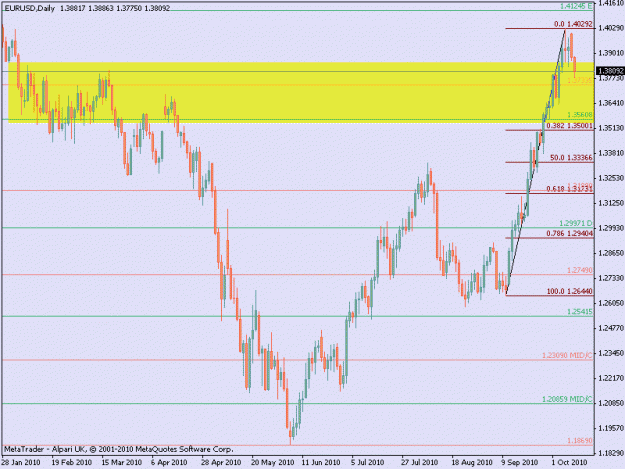625x469 pixels.
Task: Select the 1.23090 MID/C level label
Action: (x=567, y=355)
